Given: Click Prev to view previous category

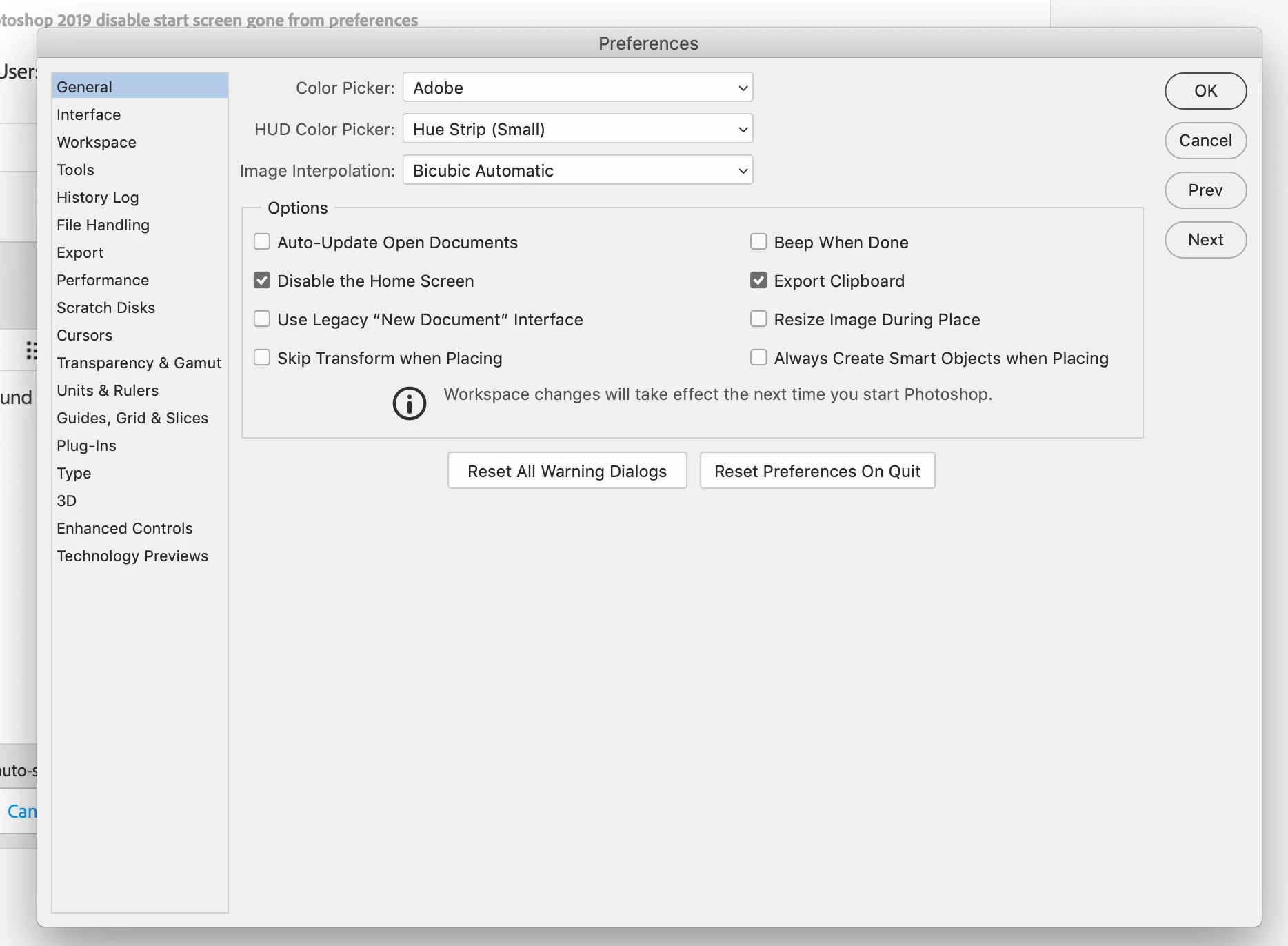Looking at the screenshot, I should pos(1205,190).
